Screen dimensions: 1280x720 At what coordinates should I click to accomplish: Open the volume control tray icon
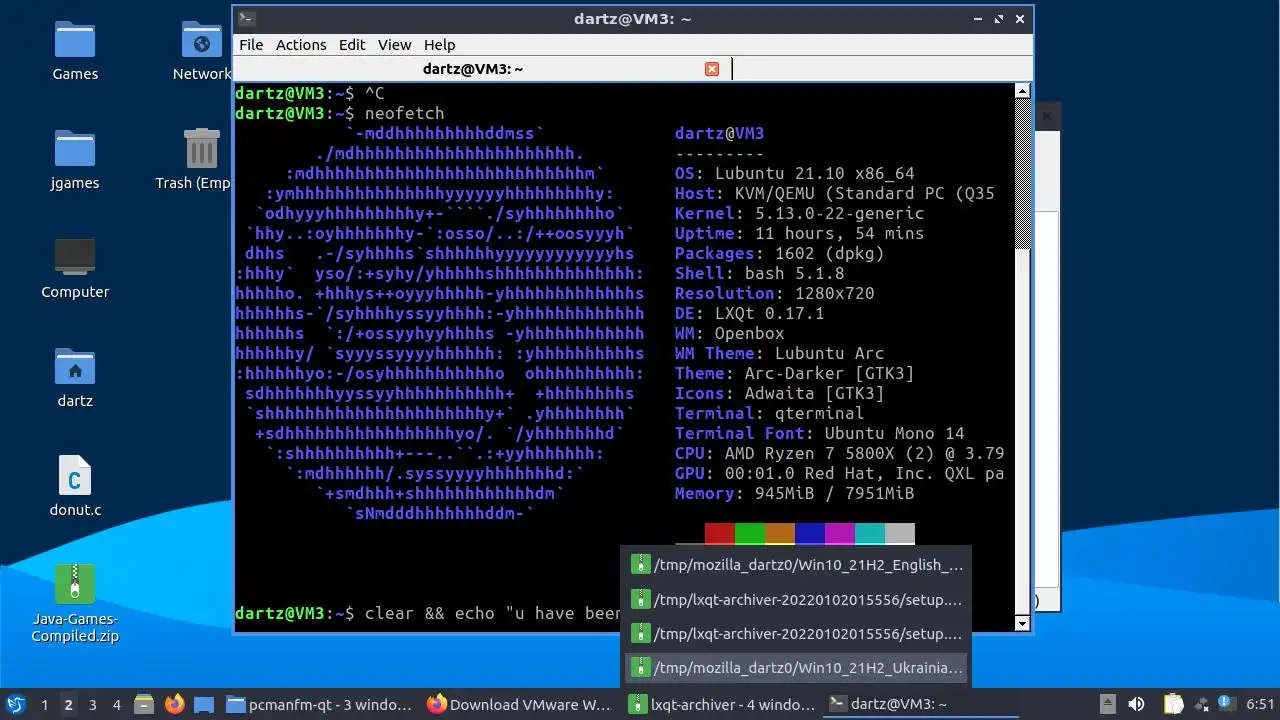coord(1136,704)
